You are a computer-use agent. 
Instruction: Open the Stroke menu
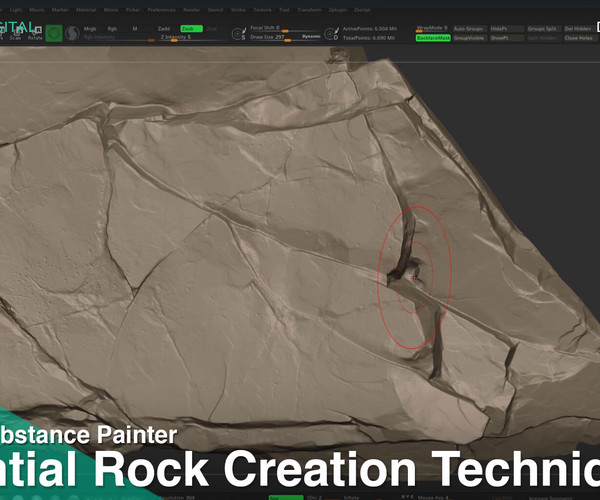tap(238, 10)
